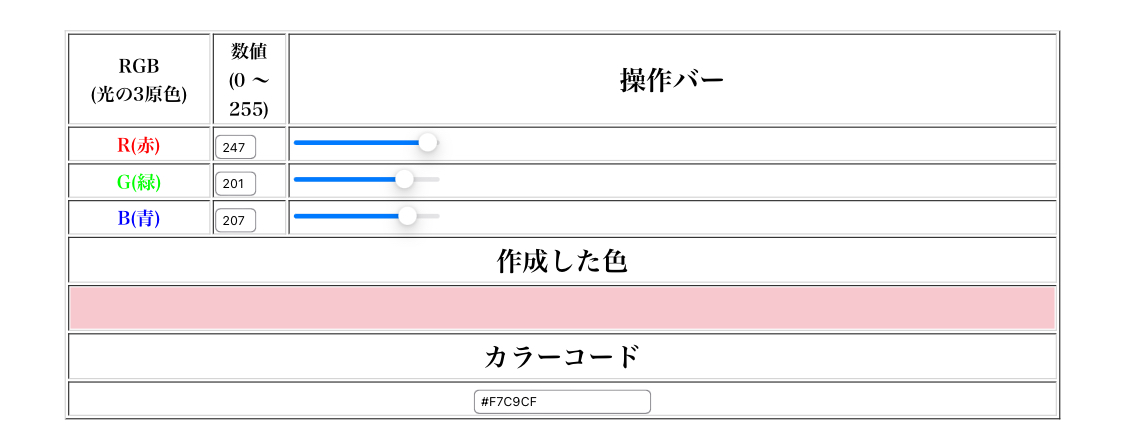Click the red (R) slider thumb

[428, 143]
